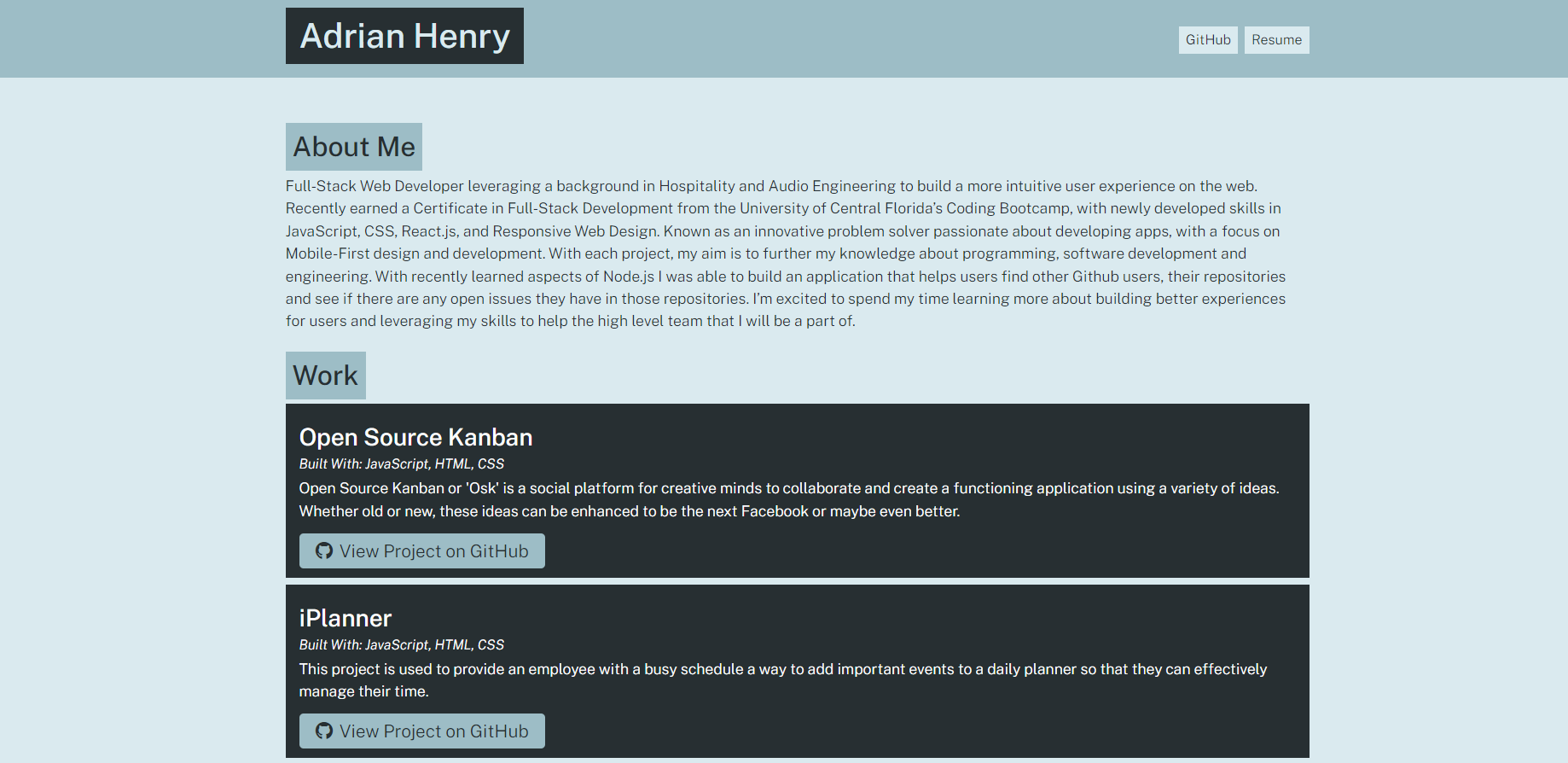Click the About Me section heading
The image size is (1568, 763).
click(x=353, y=146)
